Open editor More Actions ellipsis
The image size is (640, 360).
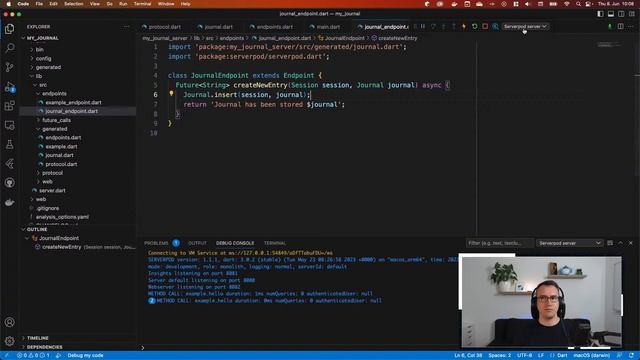point(631,27)
